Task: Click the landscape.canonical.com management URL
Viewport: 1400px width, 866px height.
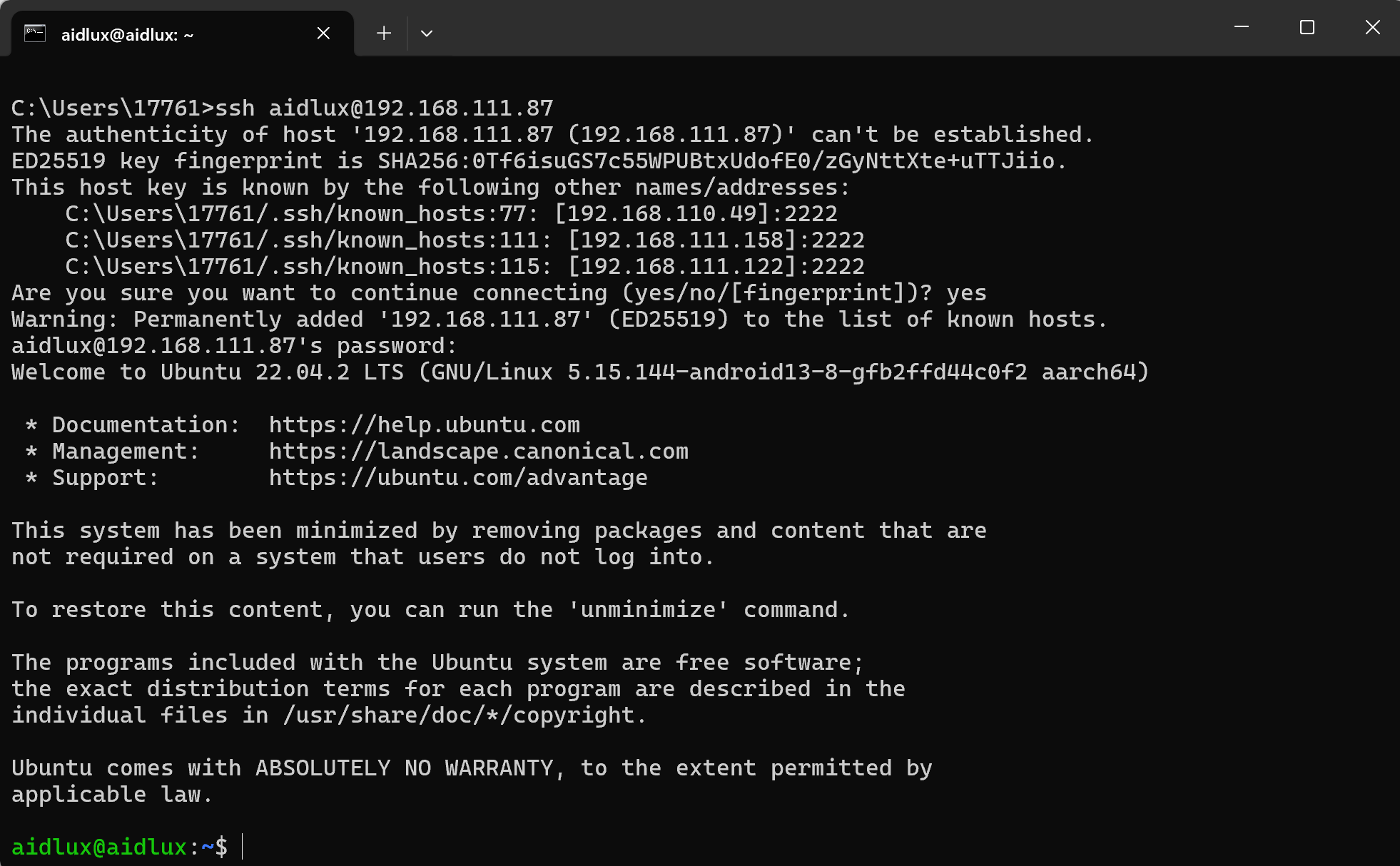Action: point(478,452)
